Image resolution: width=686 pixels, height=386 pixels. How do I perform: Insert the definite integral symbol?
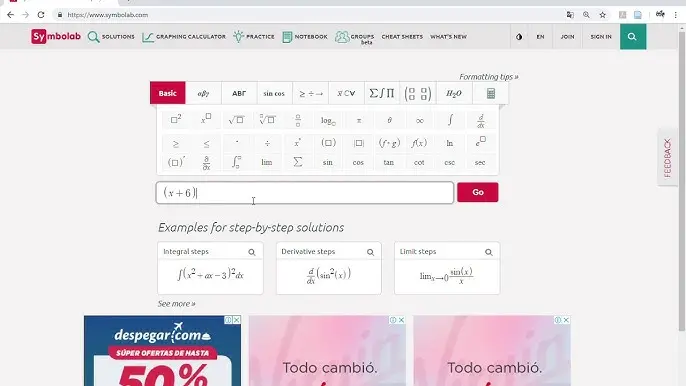click(237, 162)
